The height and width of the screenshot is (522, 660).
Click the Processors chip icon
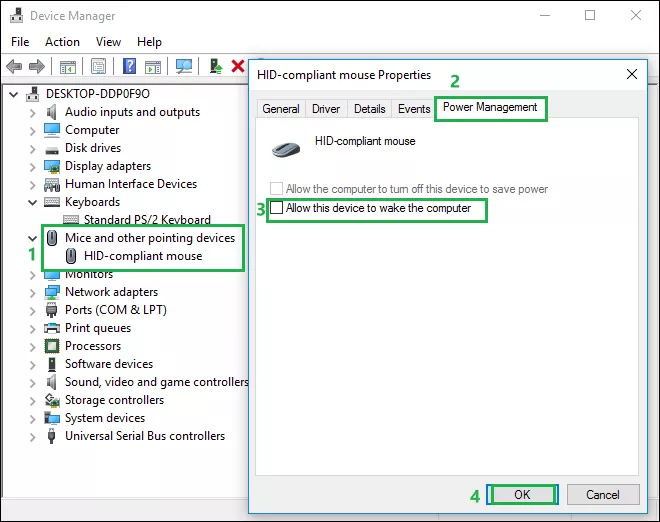point(52,346)
